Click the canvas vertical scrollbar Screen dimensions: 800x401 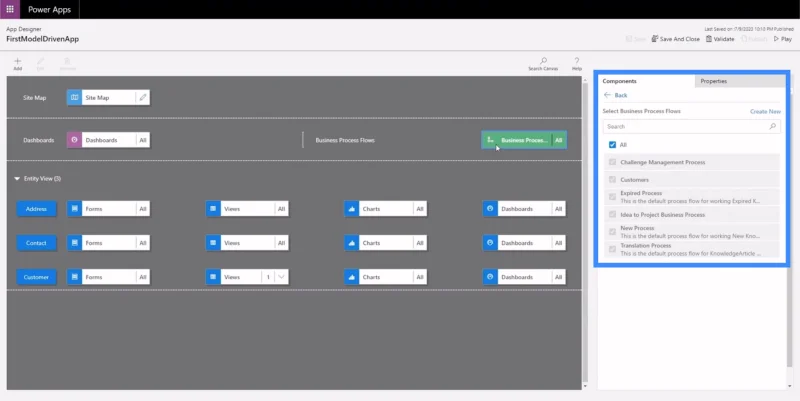click(x=585, y=232)
